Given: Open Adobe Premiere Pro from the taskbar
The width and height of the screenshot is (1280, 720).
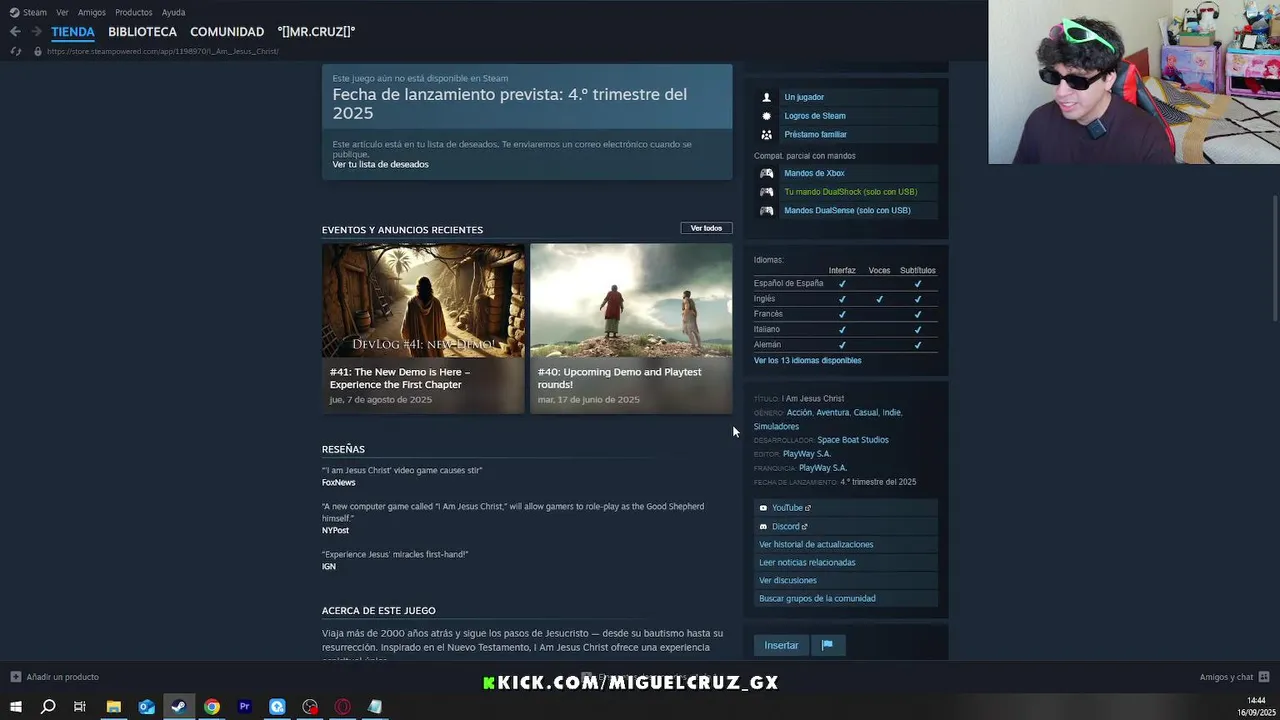Looking at the screenshot, I should coord(245,707).
